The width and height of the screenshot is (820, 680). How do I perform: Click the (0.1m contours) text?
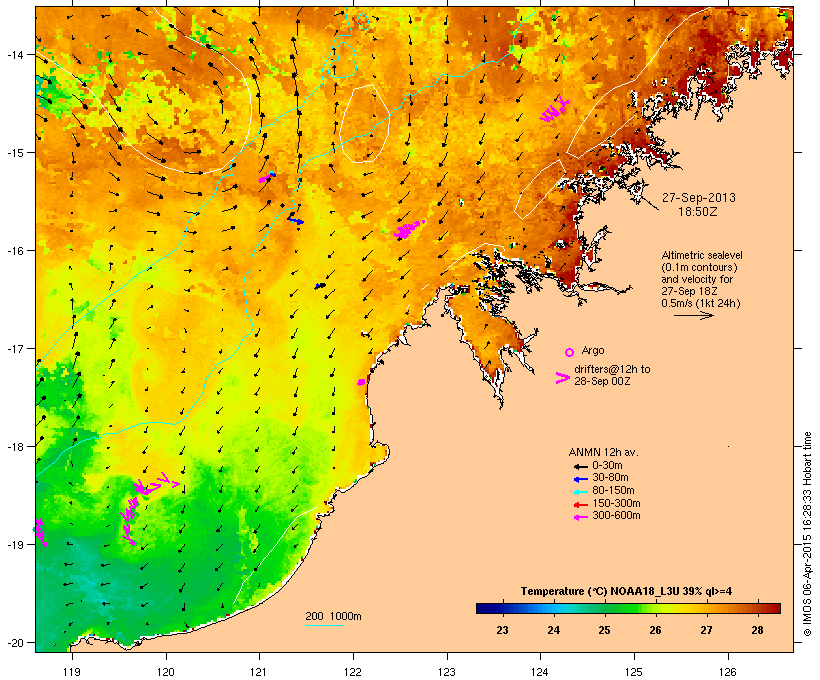point(699,267)
